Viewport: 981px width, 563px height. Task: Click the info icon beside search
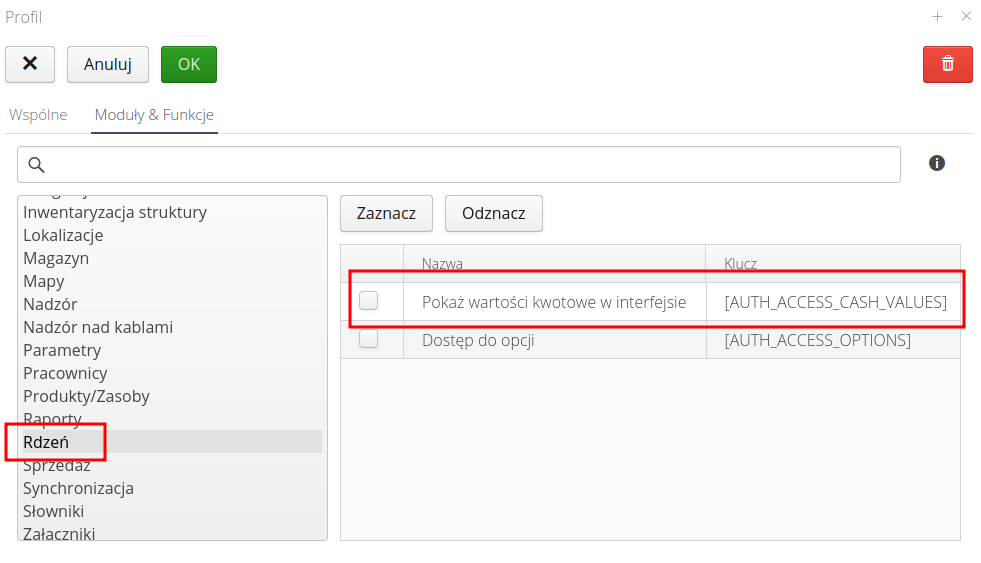point(937,163)
